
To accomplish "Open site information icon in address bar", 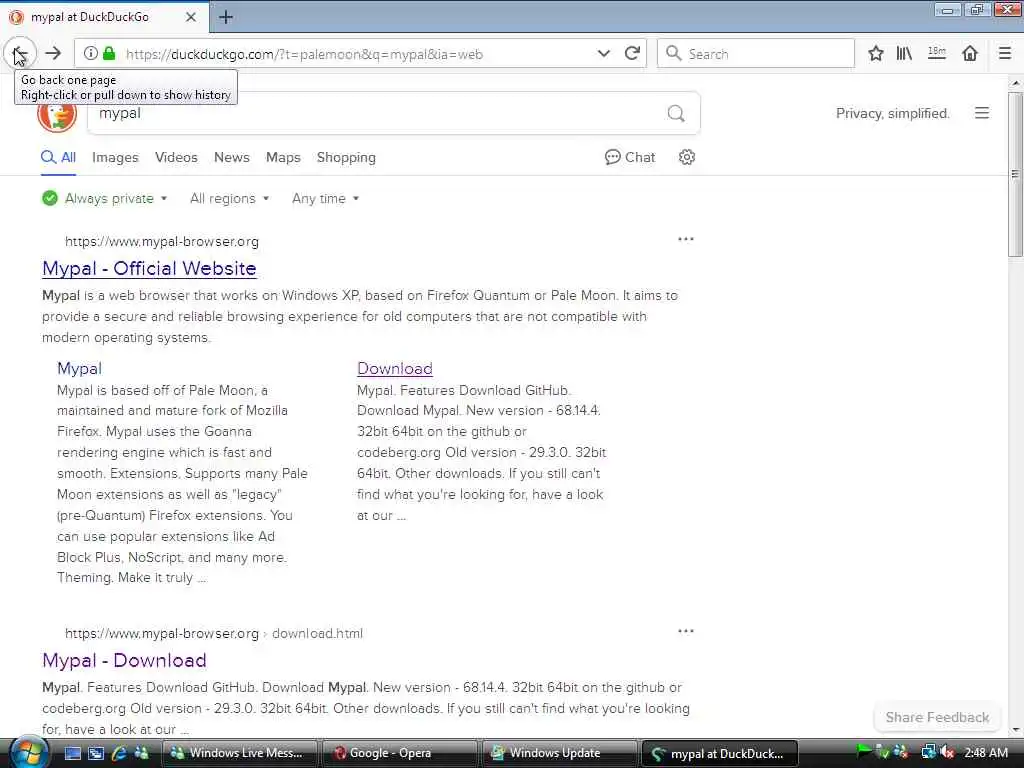I will pos(91,54).
